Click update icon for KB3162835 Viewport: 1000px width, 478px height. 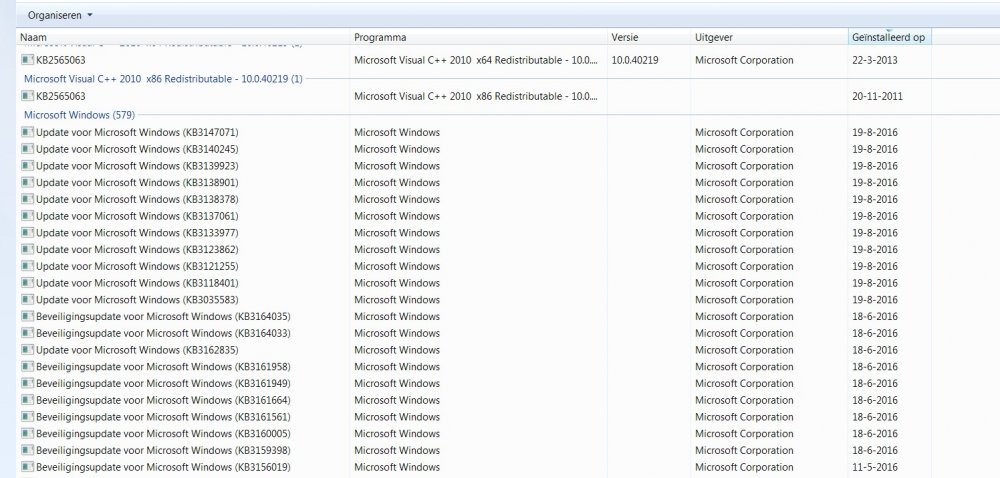click(27, 349)
